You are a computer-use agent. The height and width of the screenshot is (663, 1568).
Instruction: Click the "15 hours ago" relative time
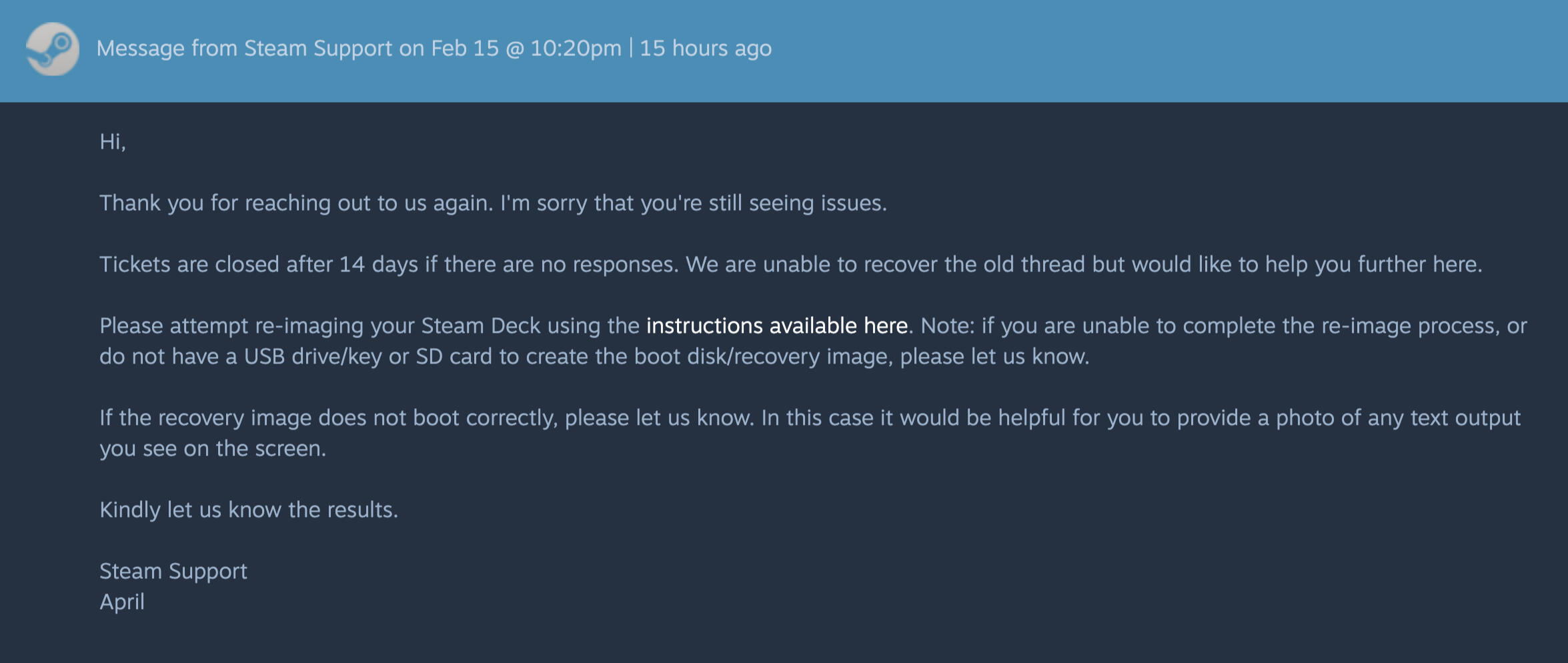coord(706,49)
